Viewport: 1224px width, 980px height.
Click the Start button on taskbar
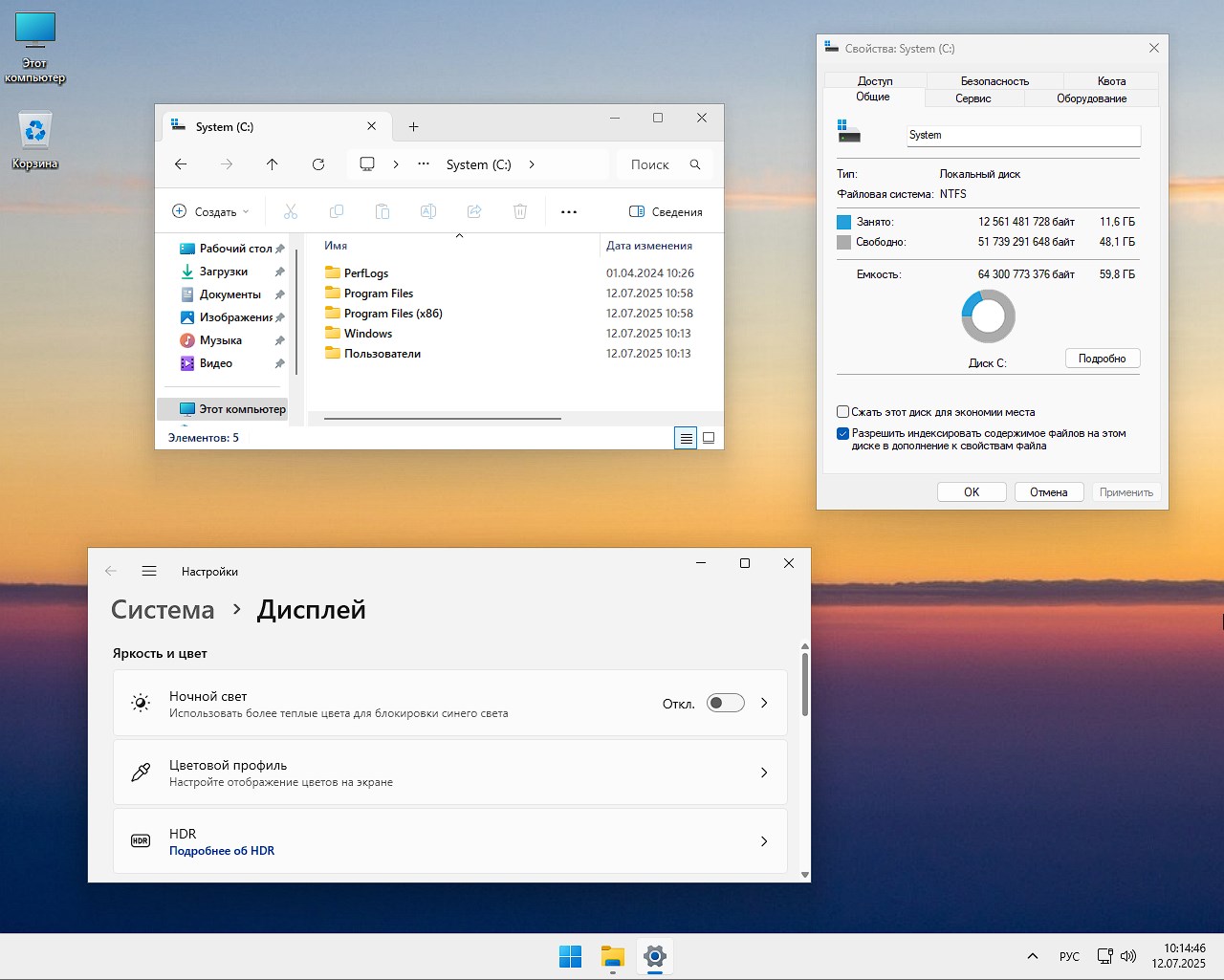(x=570, y=956)
